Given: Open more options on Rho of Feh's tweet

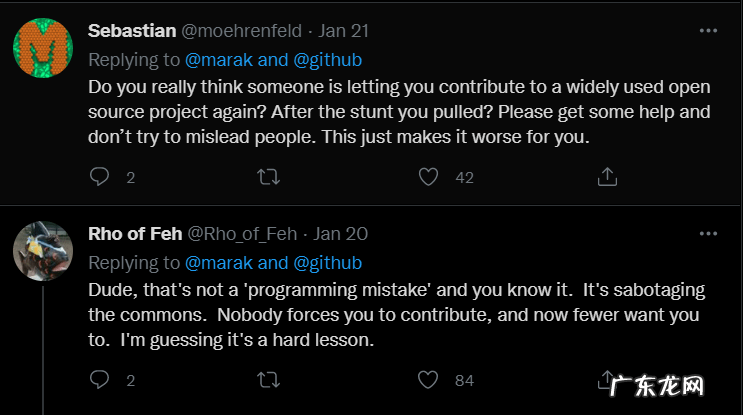Looking at the screenshot, I should [x=708, y=233].
